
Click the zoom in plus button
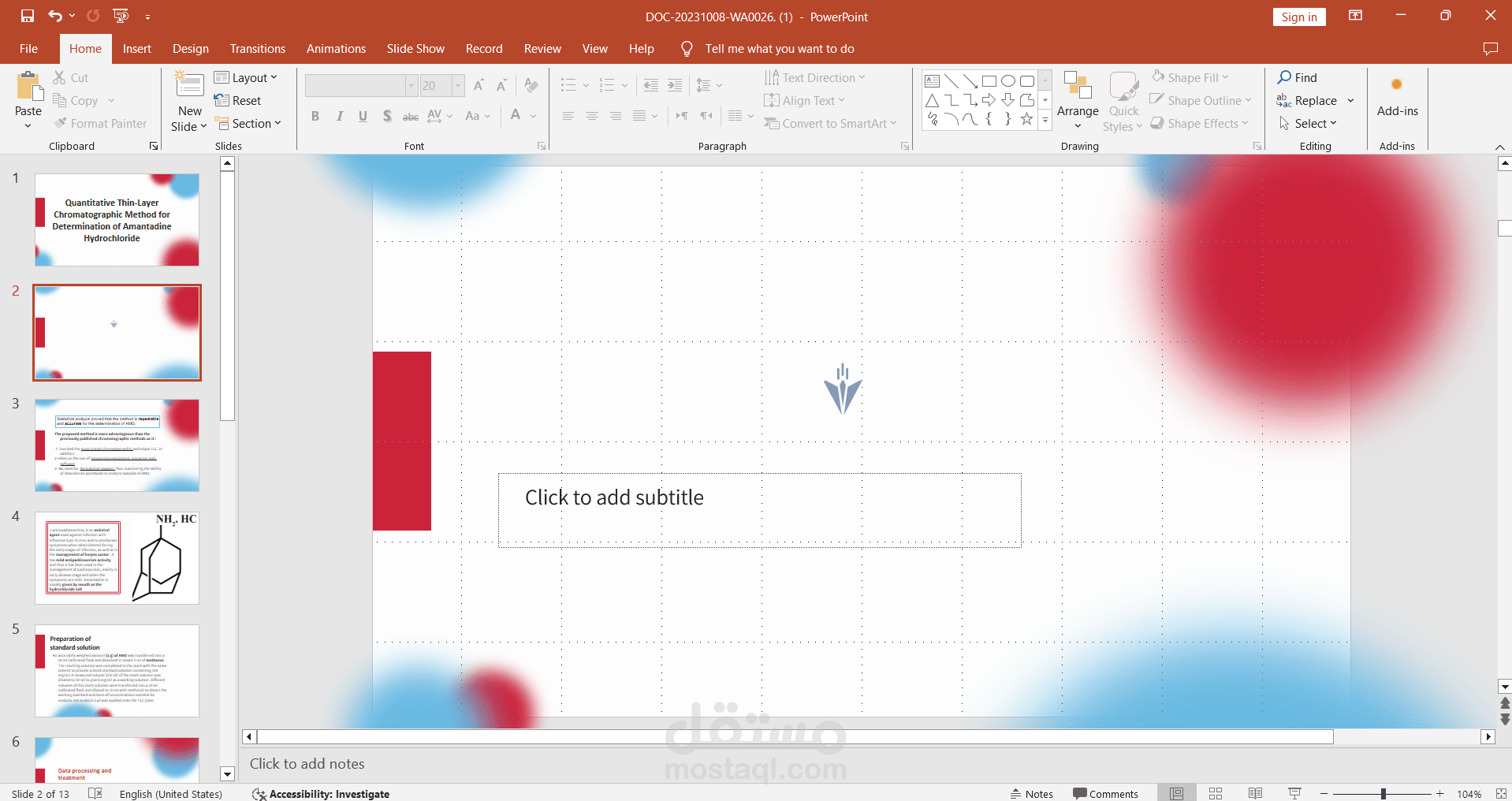point(1440,793)
